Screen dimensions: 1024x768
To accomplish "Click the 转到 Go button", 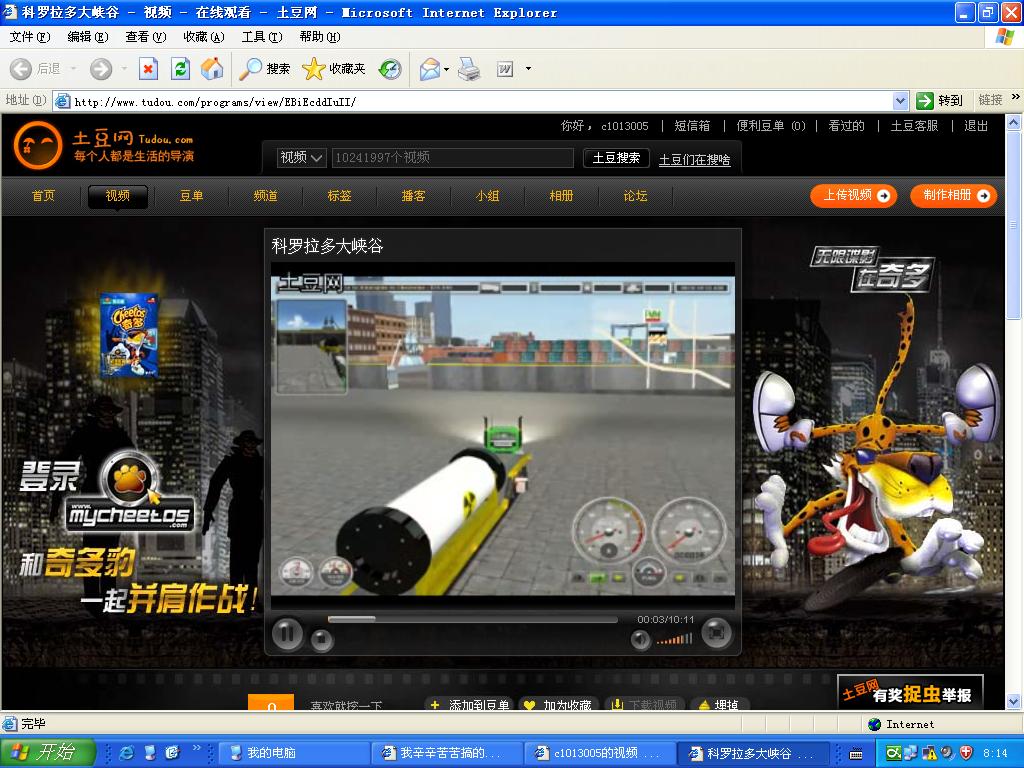I will [940, 101].
